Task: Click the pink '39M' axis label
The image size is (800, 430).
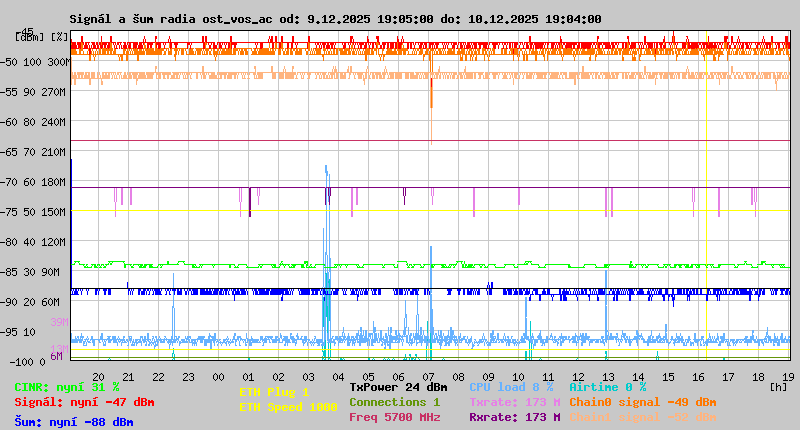Action: (x=59, y=322)
